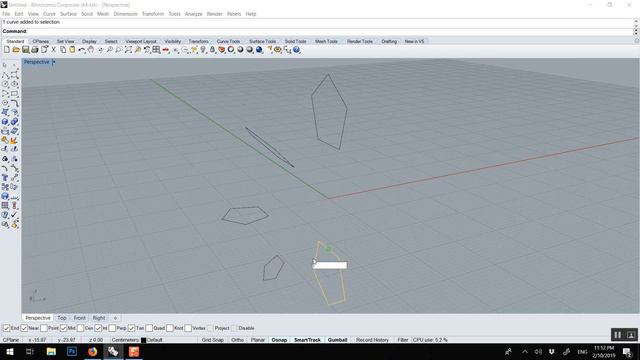The height and width of the screenshot is (360, 640).
Task: Open the Default layer selector in status bar
Action: pos(154,340)
